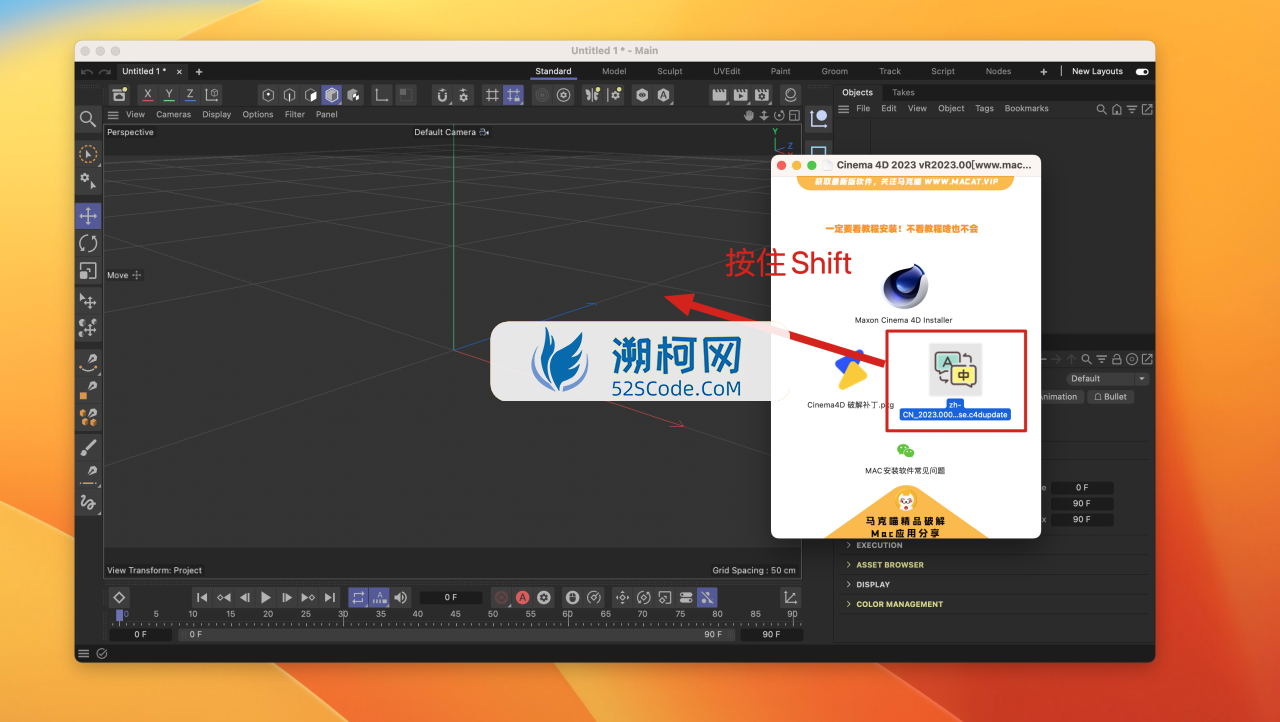This screenshot has height=722, width=1280.
Task: Select Polygons mode in the top toolbar
Action: 310,95
